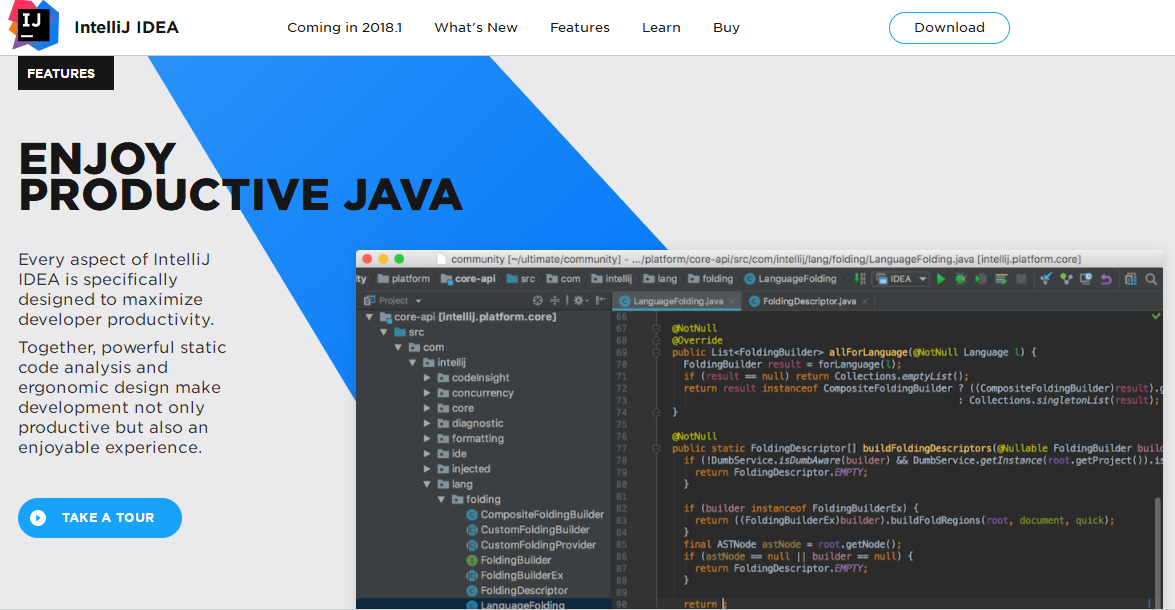Image resolution: width=1175 pixels, height=610 pixels.
Task: Collapse the intellij folder arrow
Action: tap(413, 362)
